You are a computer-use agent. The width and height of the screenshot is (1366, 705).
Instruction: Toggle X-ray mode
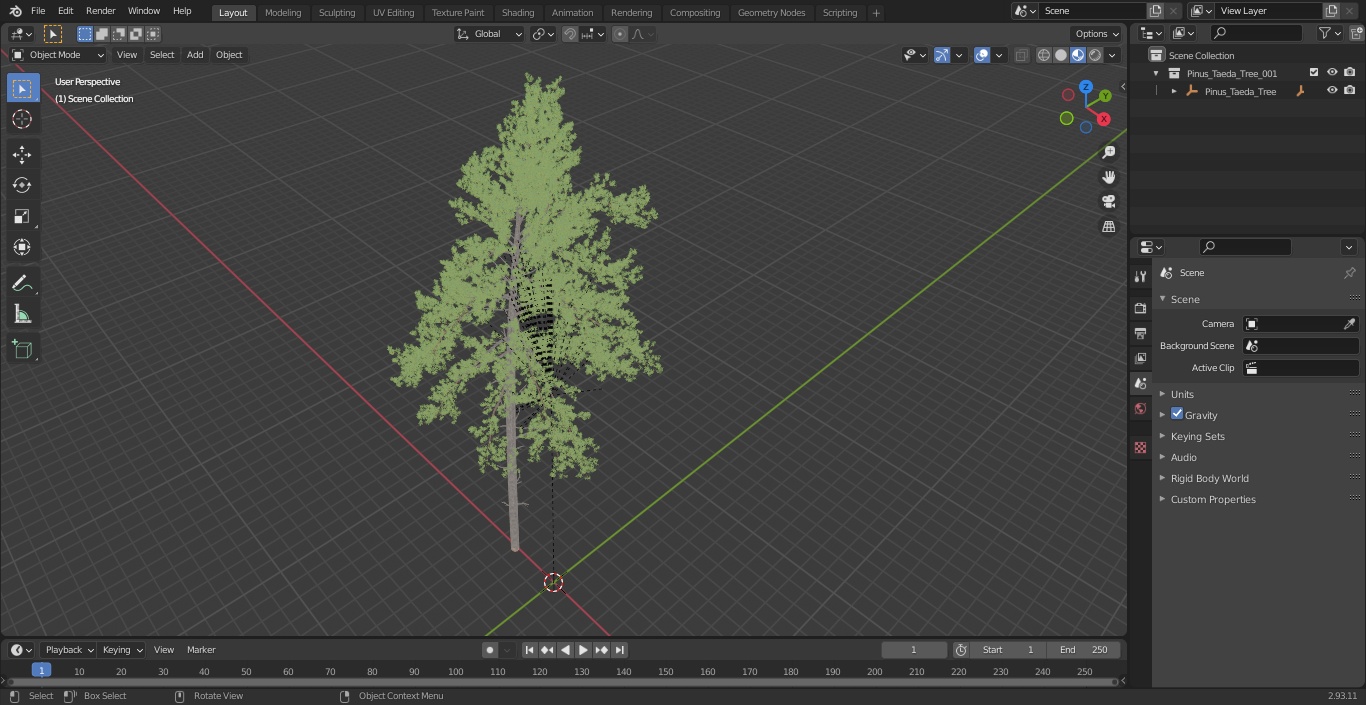(x=1021, y=55)
